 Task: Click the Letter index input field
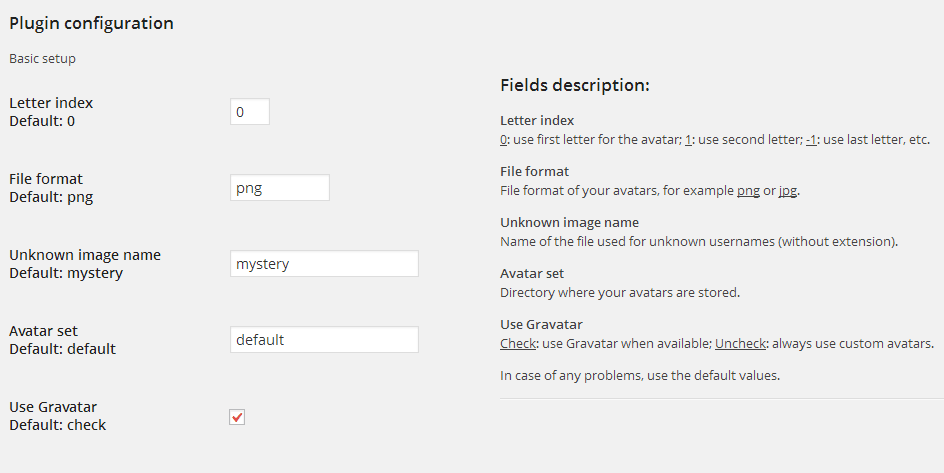coord(249,112)
